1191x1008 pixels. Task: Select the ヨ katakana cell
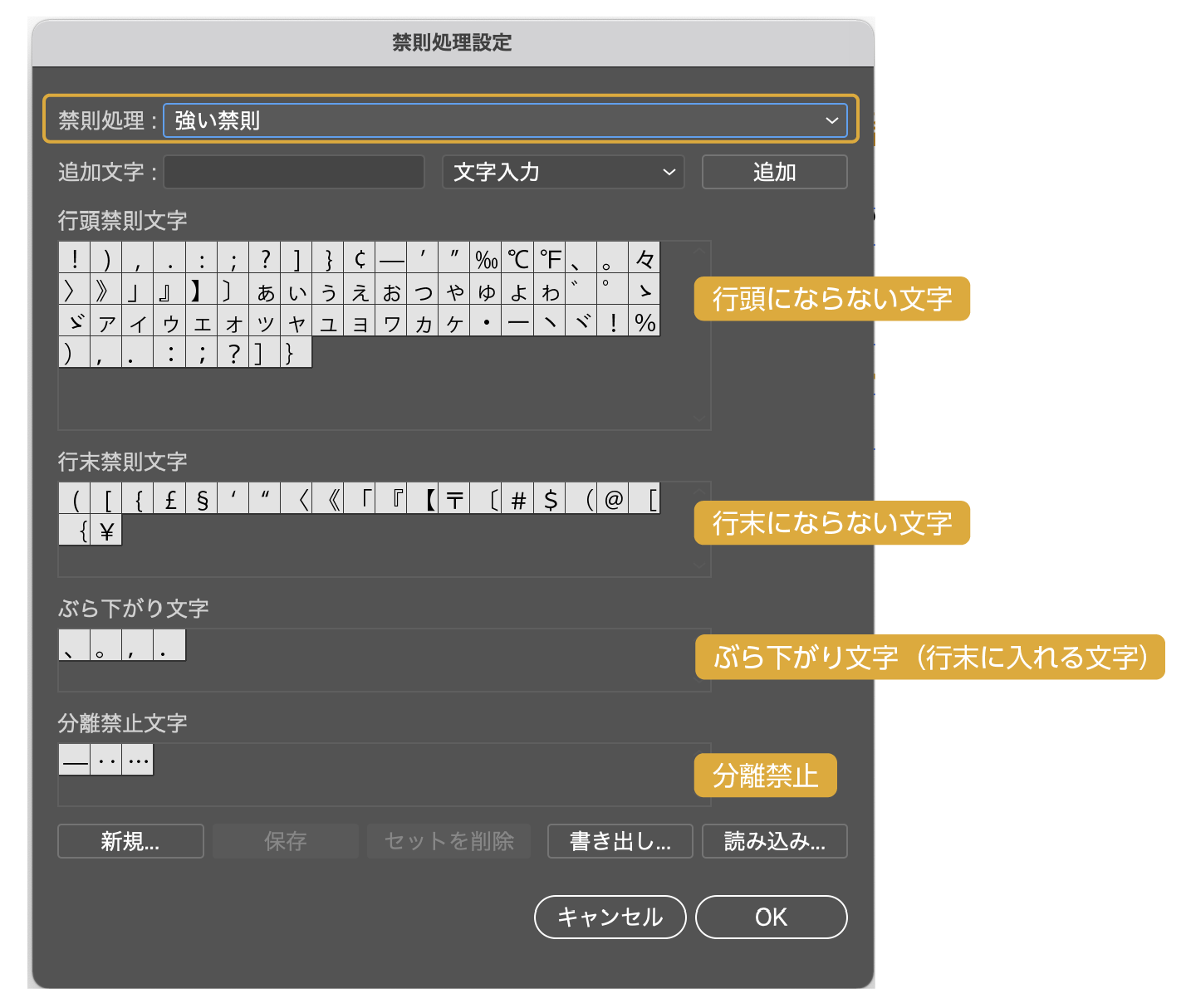click(x=360, y=321)
